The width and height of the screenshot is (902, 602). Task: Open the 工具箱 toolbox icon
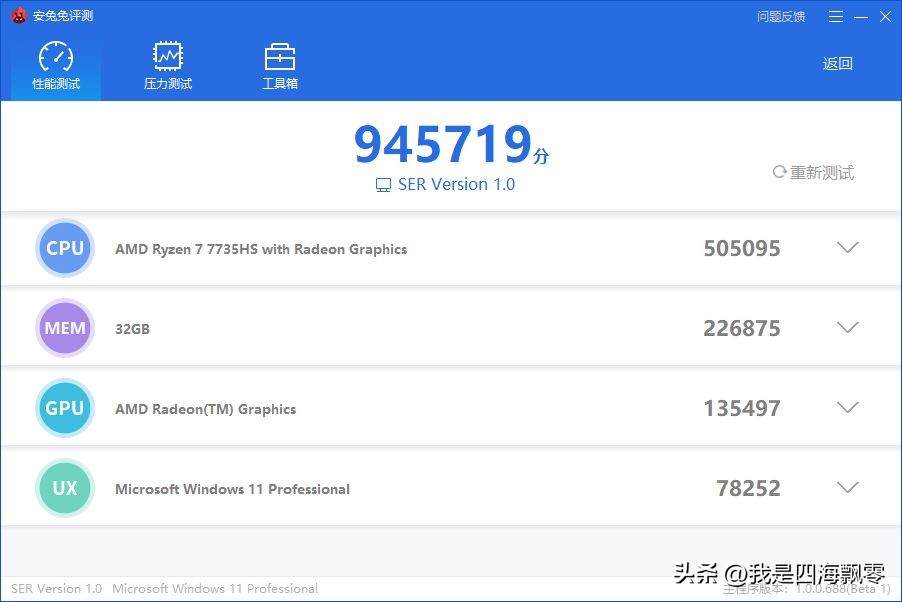point(279,54)
